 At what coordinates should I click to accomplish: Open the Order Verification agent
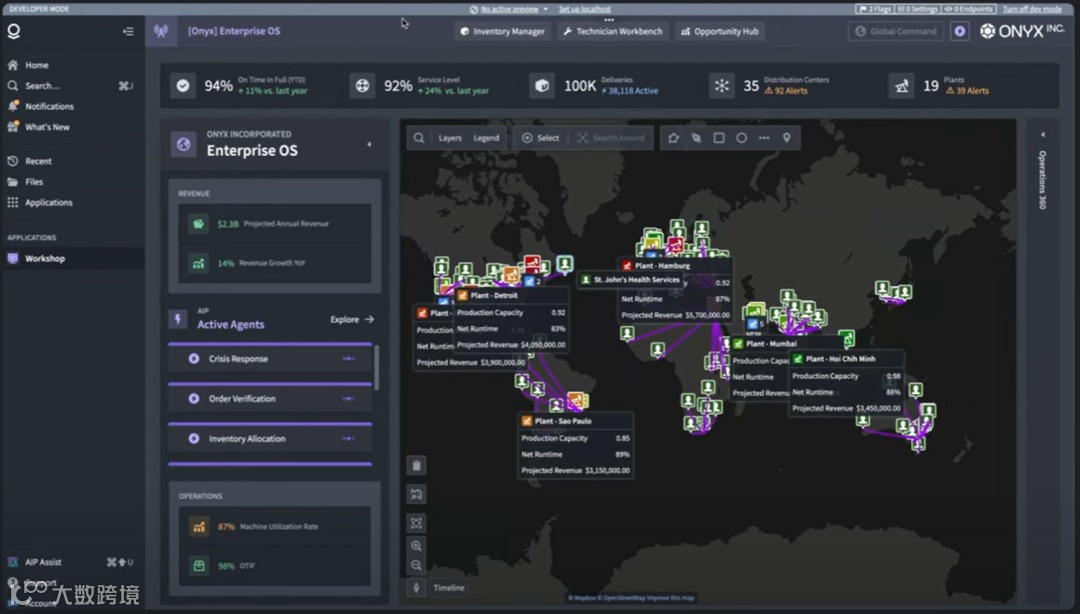tap(270, 398)
